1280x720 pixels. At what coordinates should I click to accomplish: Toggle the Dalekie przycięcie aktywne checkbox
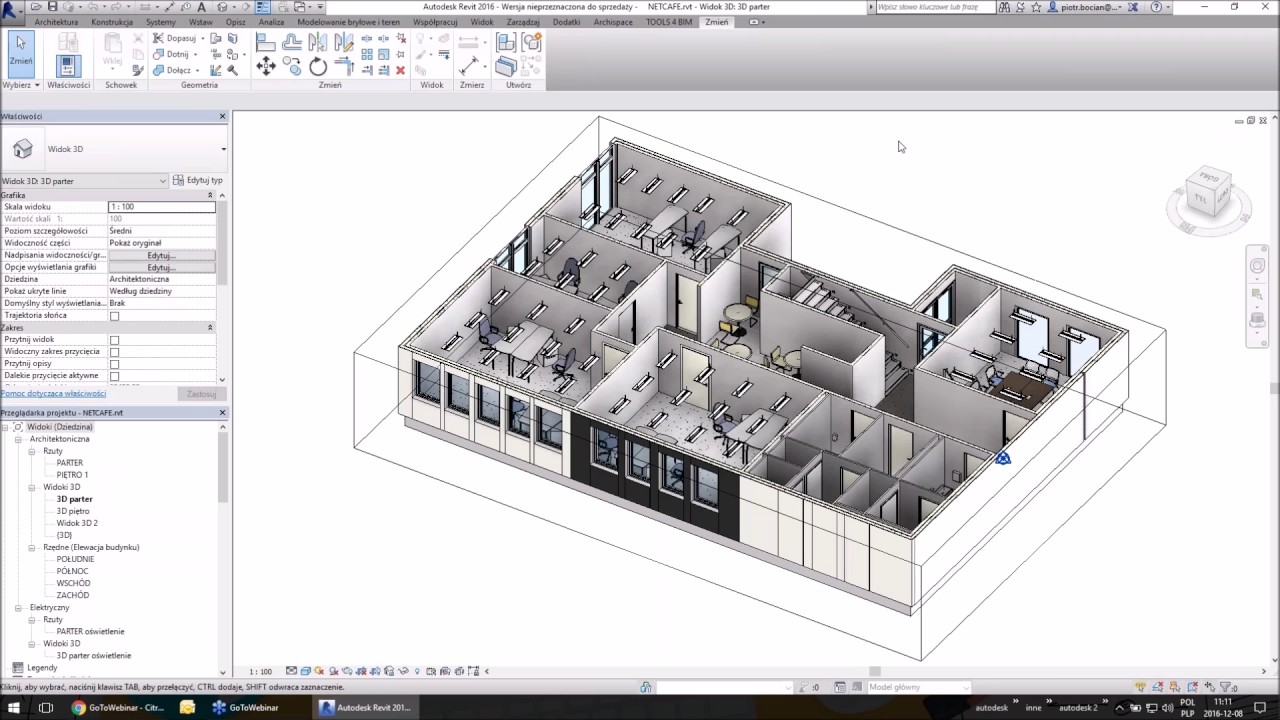114,376
